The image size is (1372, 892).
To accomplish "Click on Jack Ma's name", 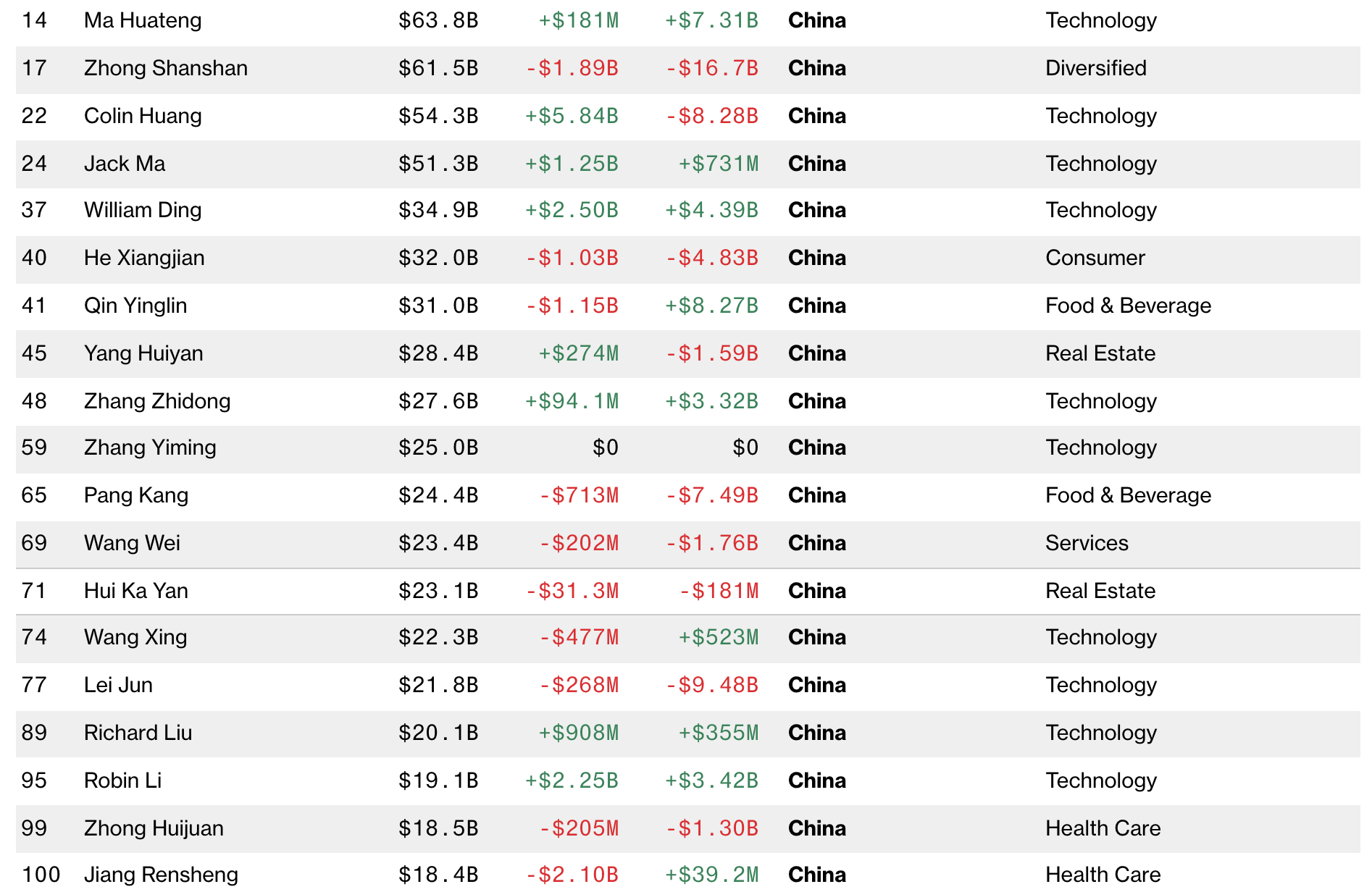I will (125, 164).
